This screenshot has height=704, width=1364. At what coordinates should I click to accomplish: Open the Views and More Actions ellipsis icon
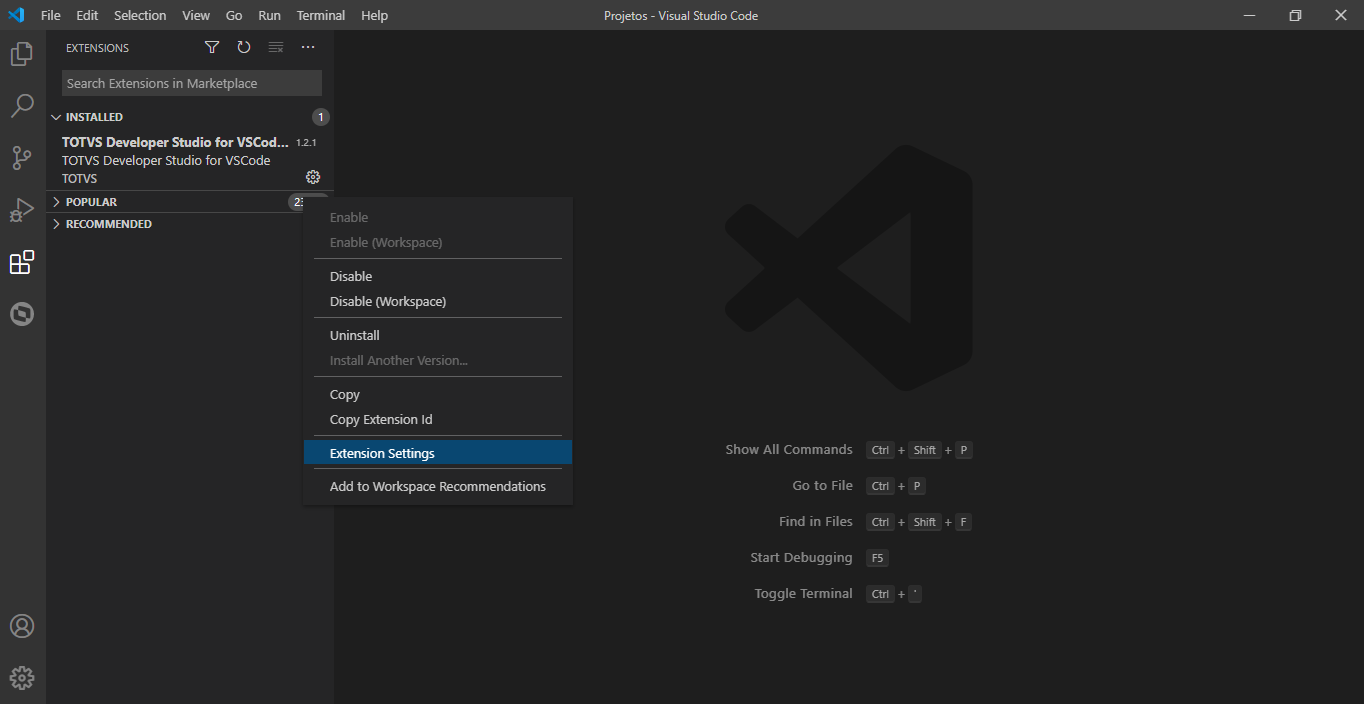tap(307, 47)
